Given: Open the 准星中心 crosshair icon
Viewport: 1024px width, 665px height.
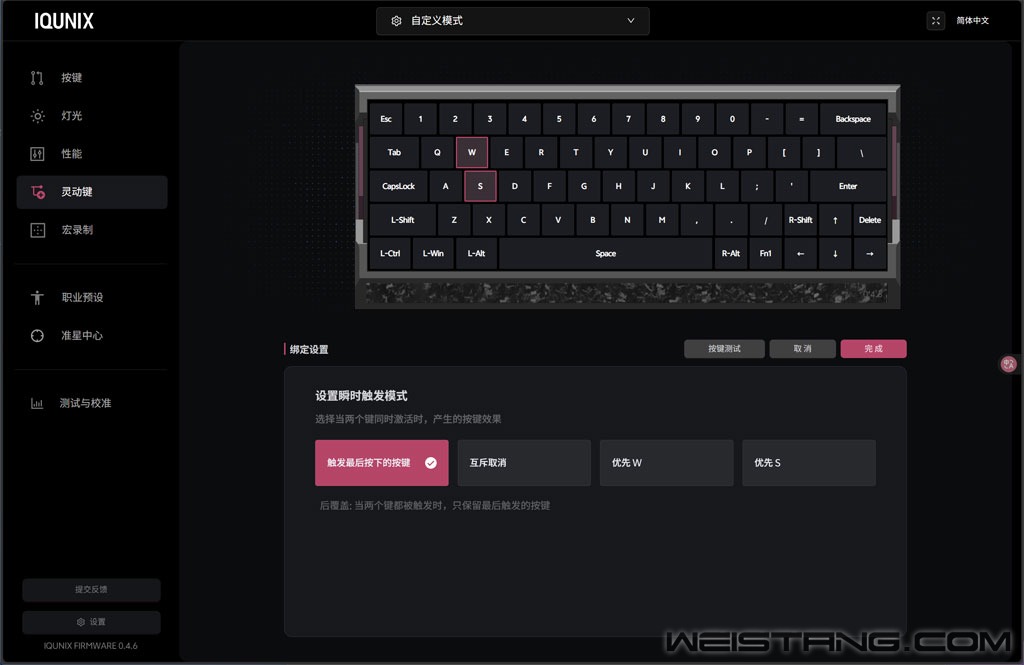Looking at the screenshot, I should (x=37, y=335).
